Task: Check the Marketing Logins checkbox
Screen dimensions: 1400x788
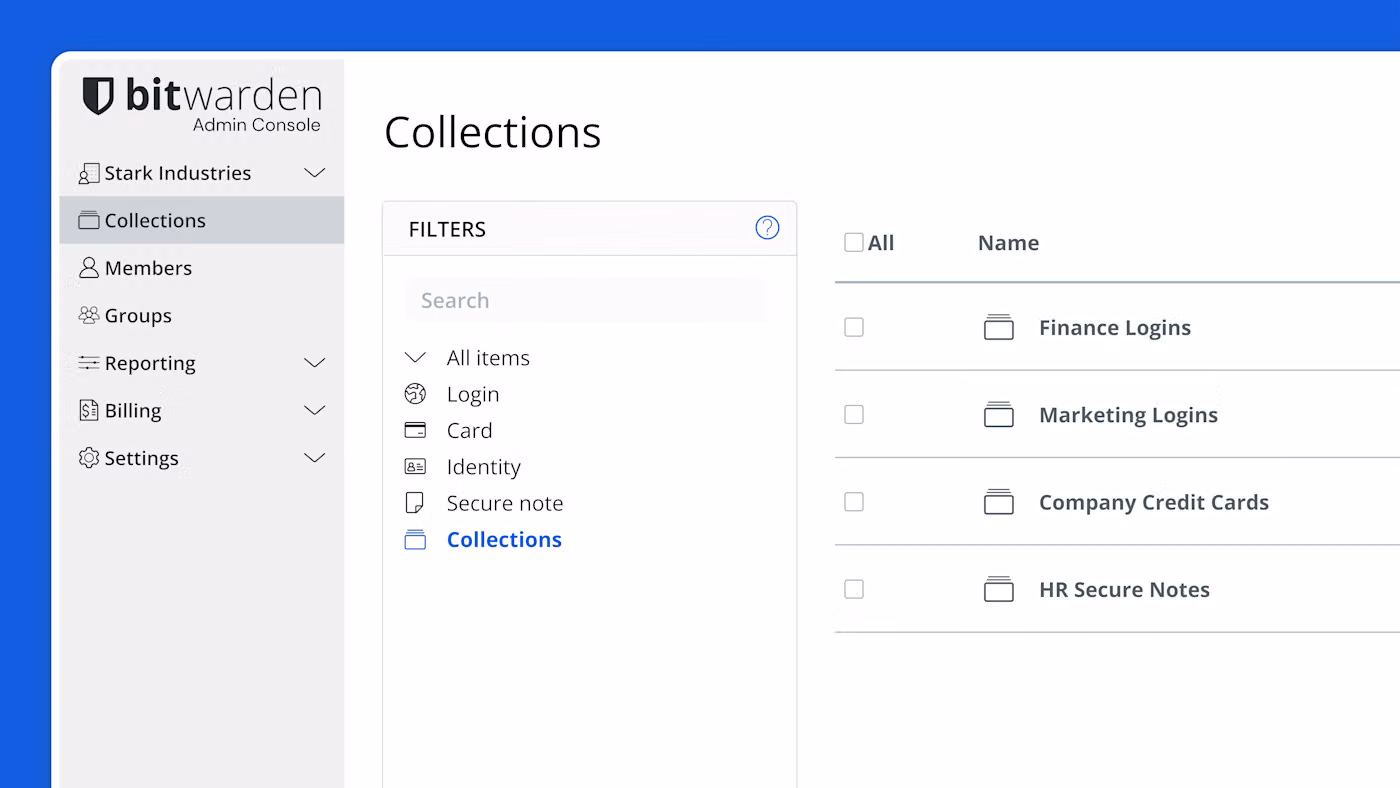Action: (x=853, y=414)
